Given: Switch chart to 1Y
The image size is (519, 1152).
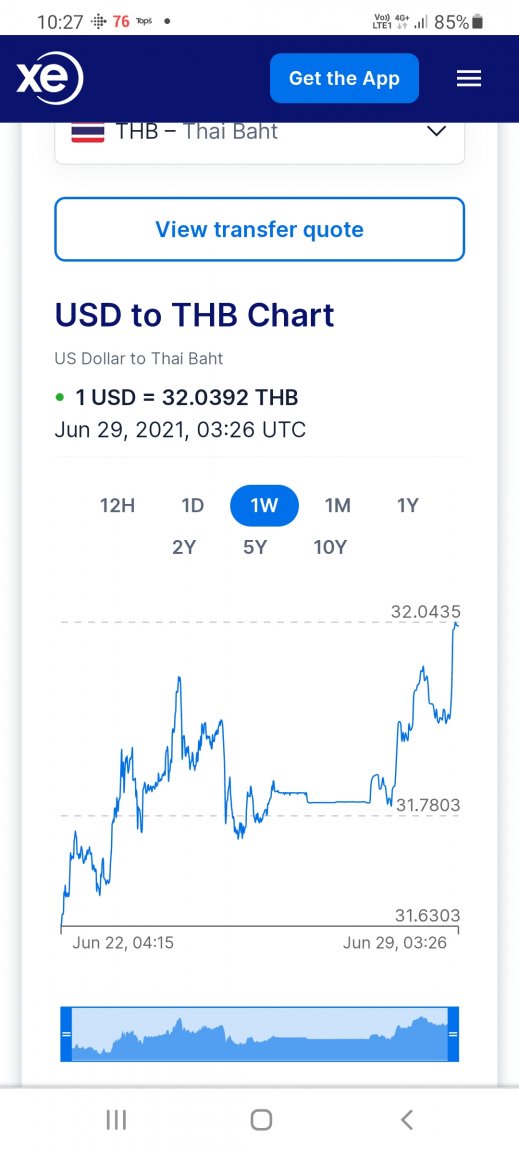Looking at the screenshot, I should tap(408, 505).
